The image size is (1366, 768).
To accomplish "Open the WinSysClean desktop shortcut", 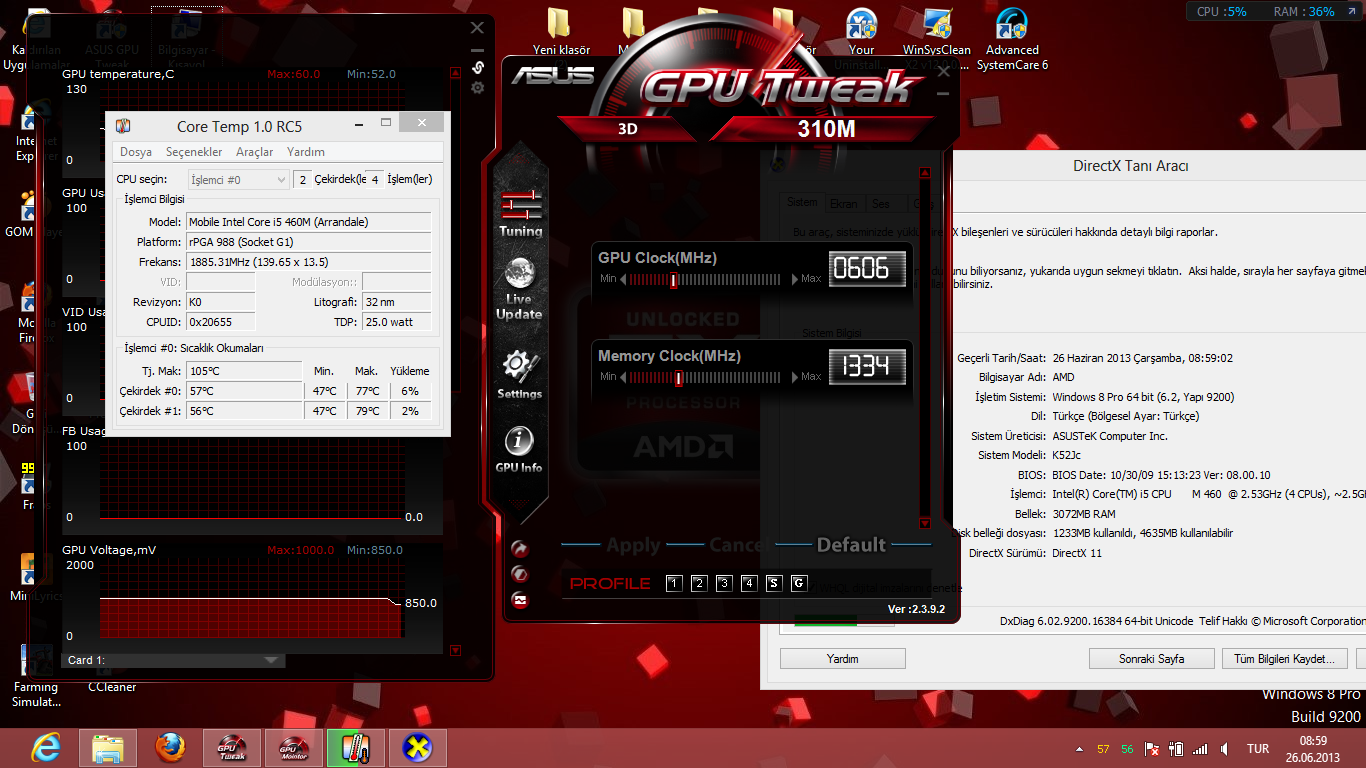I will [x=937, y=40].
